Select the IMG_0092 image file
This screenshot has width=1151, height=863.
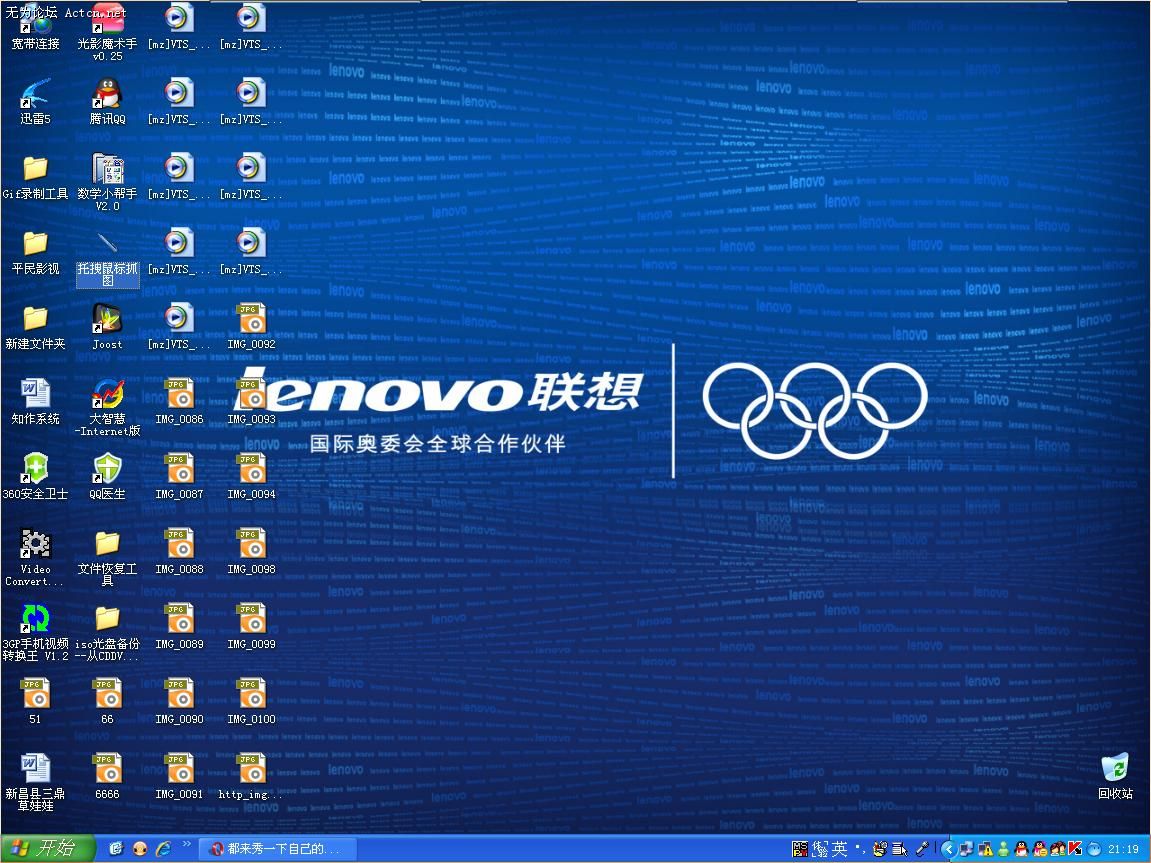tap(251, 327)
